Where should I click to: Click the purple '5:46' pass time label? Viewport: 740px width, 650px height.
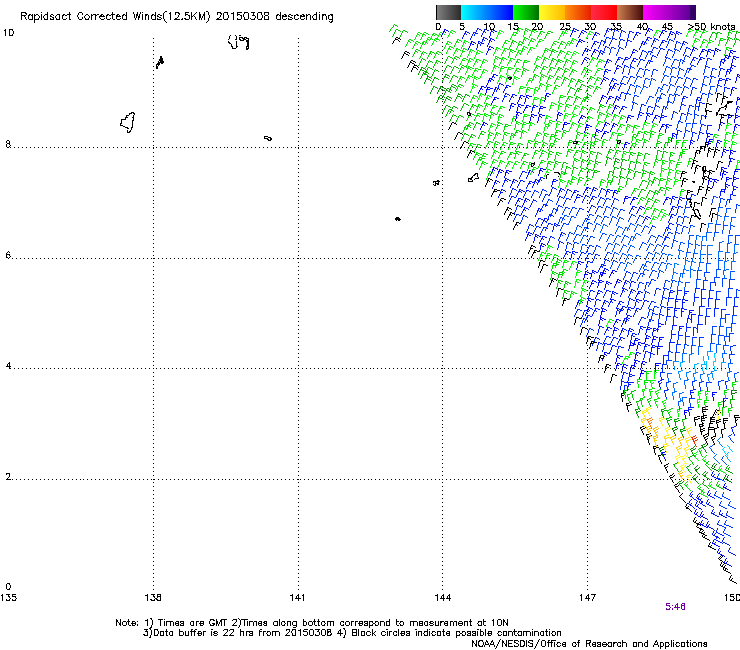click(675, 607)
